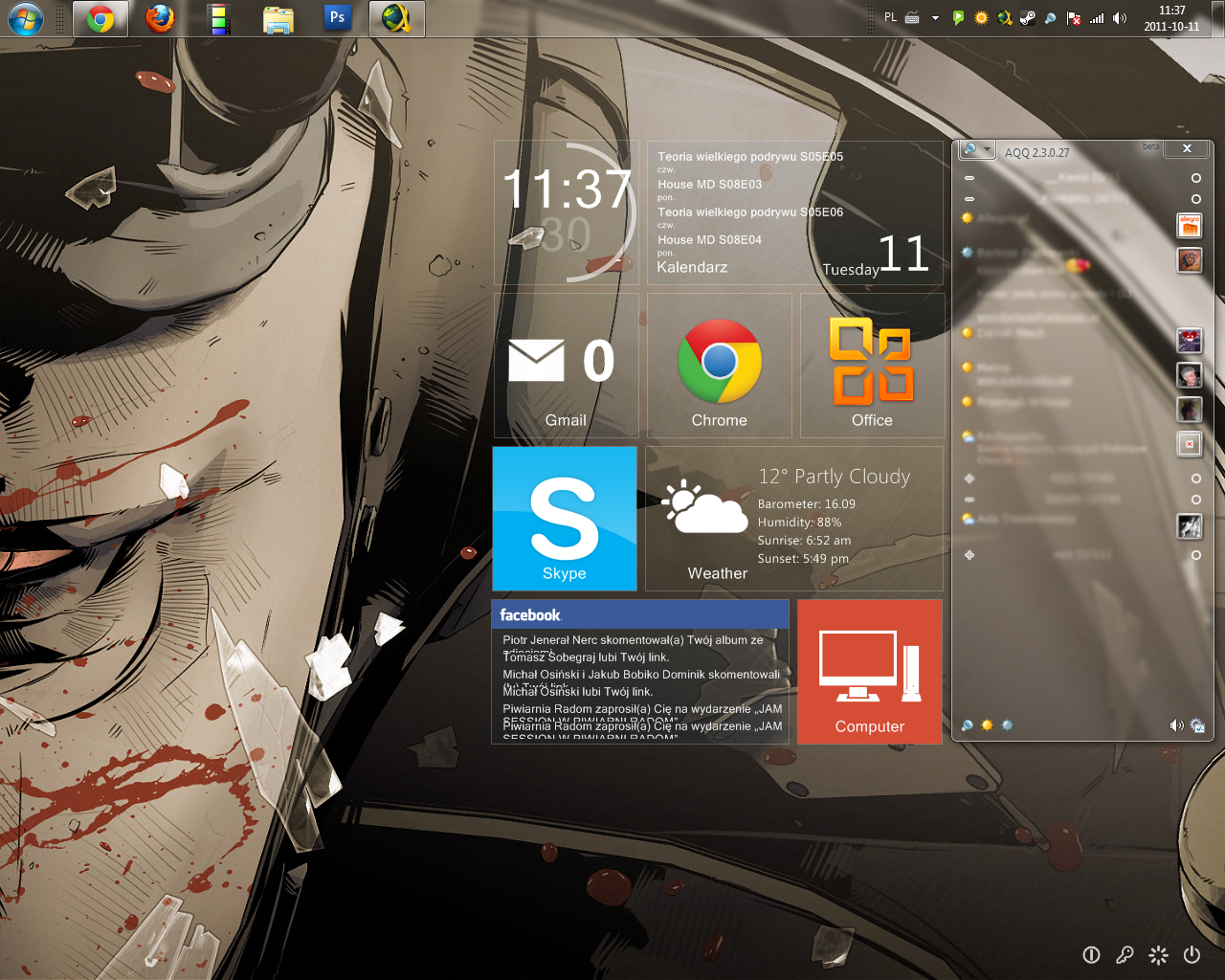Click "Sunset: 5:49 pm" in Weather widget
The image size is (1225, 980).
pos(803,559)
